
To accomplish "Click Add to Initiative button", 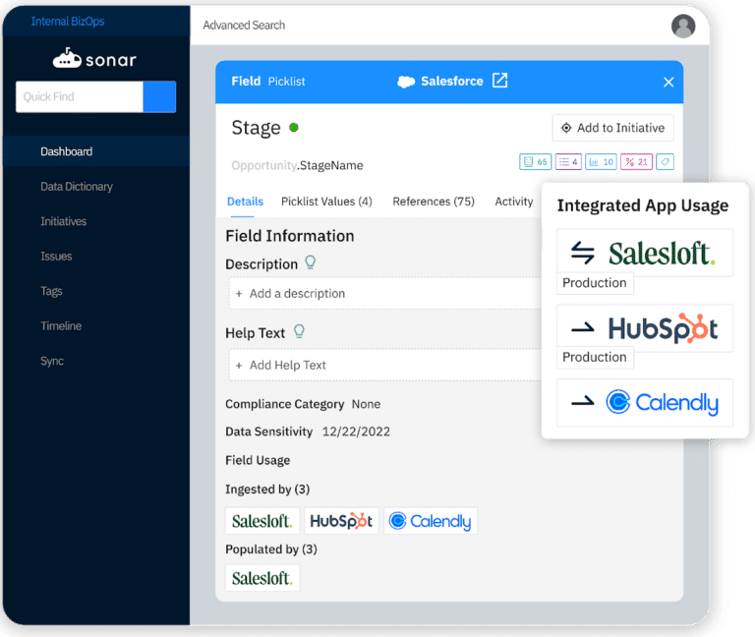I will pos(613,128).
